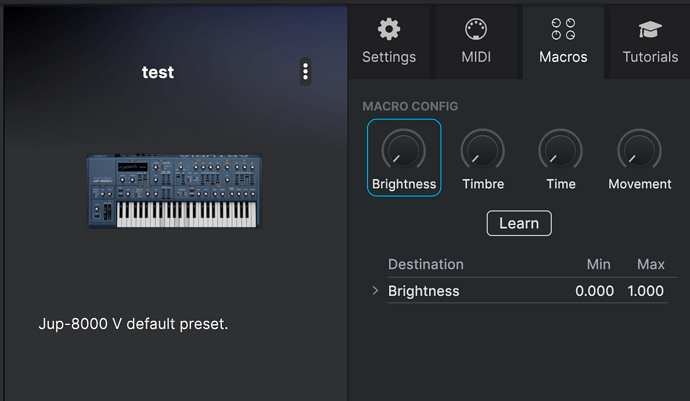Select the Brightness destination entry
This screenshot has width=690, height=401.
423,291
